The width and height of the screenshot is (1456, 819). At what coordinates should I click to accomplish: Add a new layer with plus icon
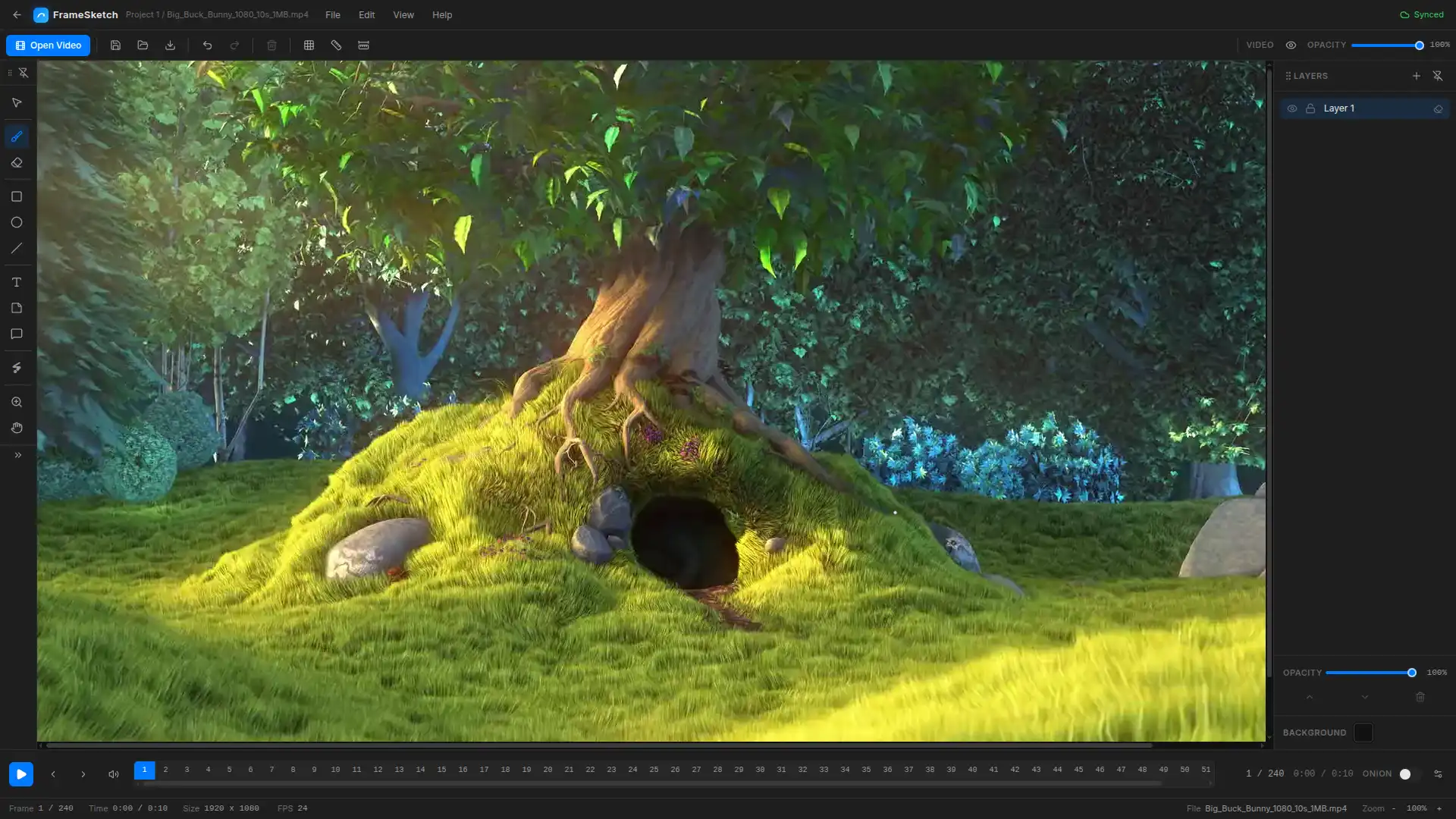(1416, 76)
